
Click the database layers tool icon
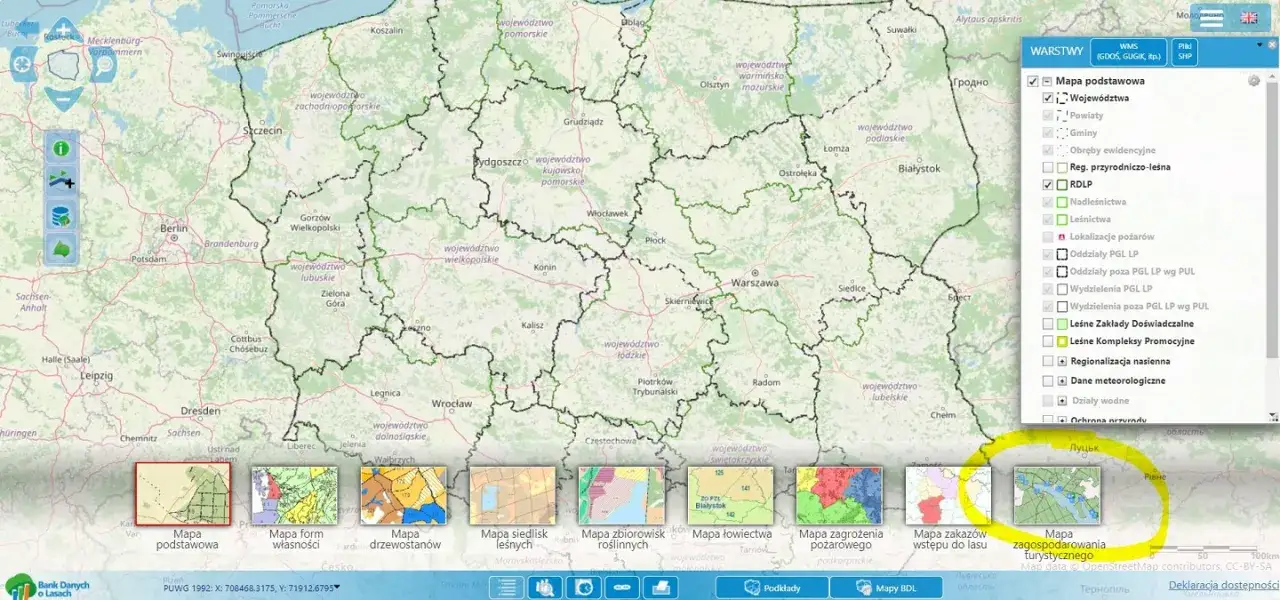click(x=61, y=215)
